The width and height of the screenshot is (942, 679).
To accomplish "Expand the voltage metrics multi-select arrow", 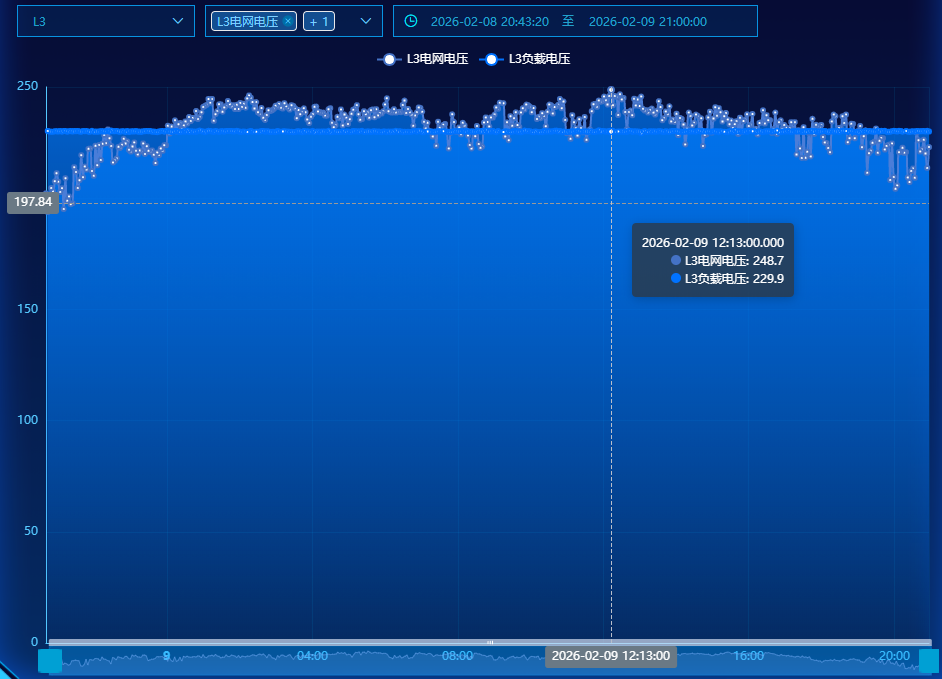I will click(365, 21).
